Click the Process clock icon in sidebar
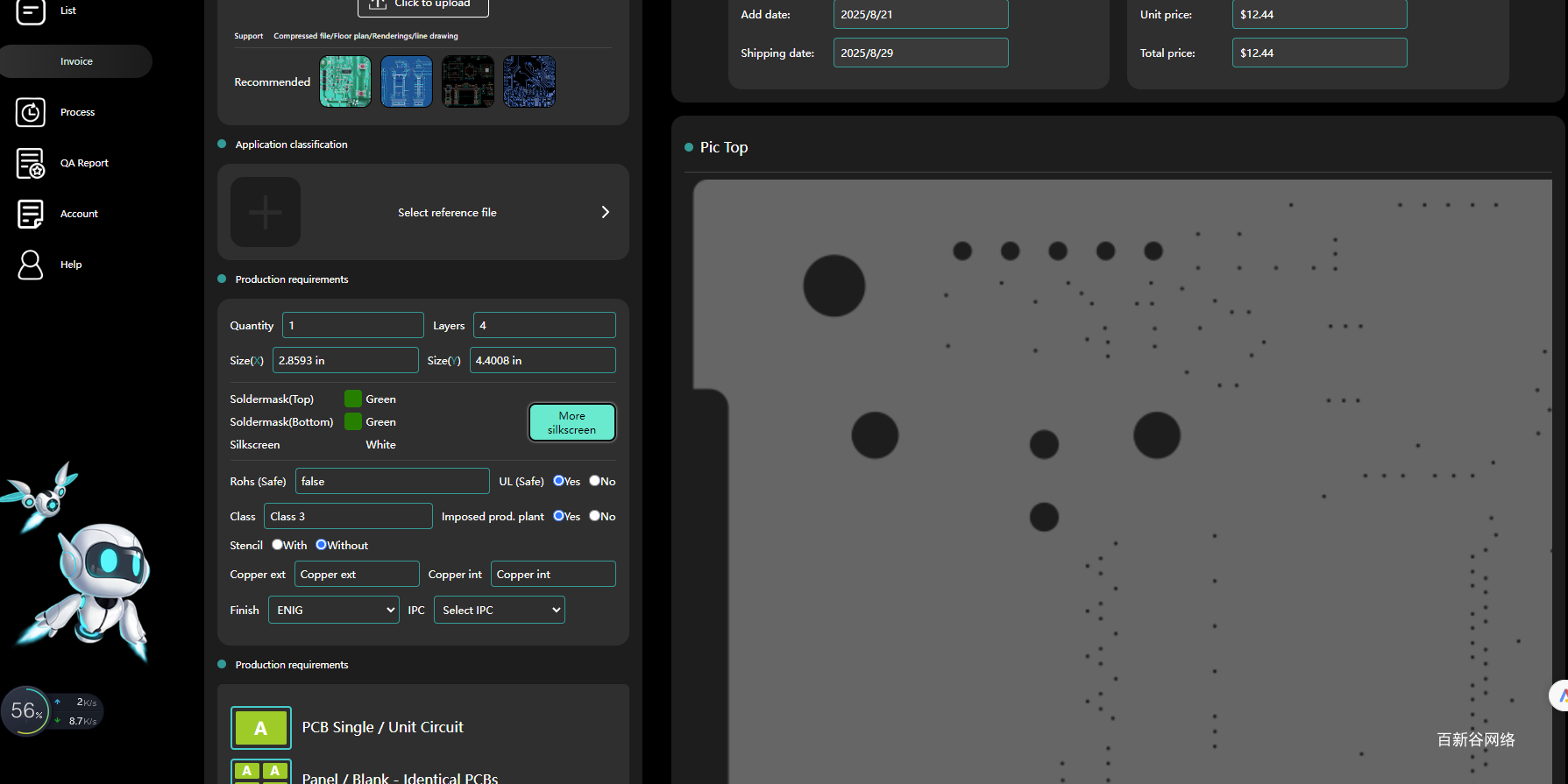Image resolution: width=1568 pixels, height=784 pixels. [31, 112]
